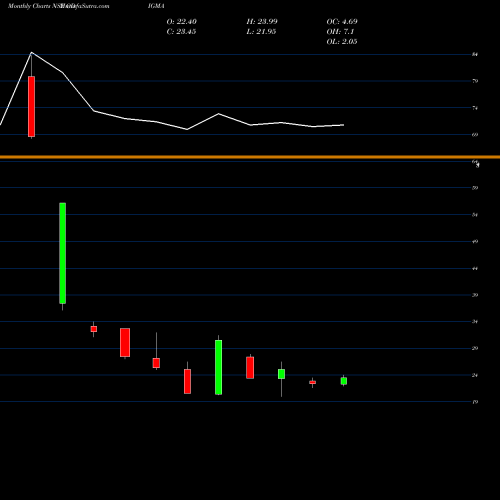
Task: Click the green candle spanning 20 to 30
Action: 218,367
